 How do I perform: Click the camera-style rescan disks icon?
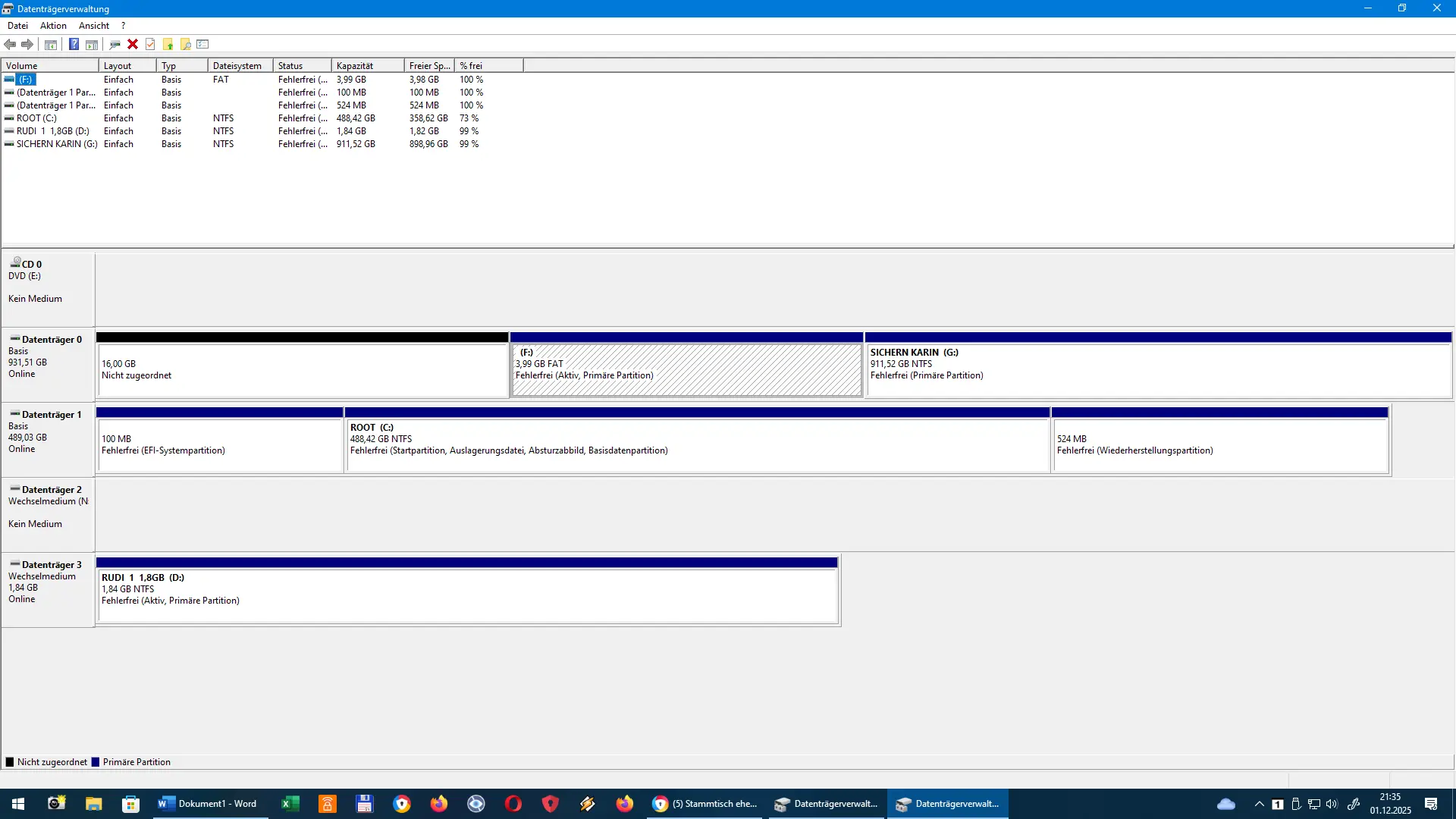coord(114,44)
